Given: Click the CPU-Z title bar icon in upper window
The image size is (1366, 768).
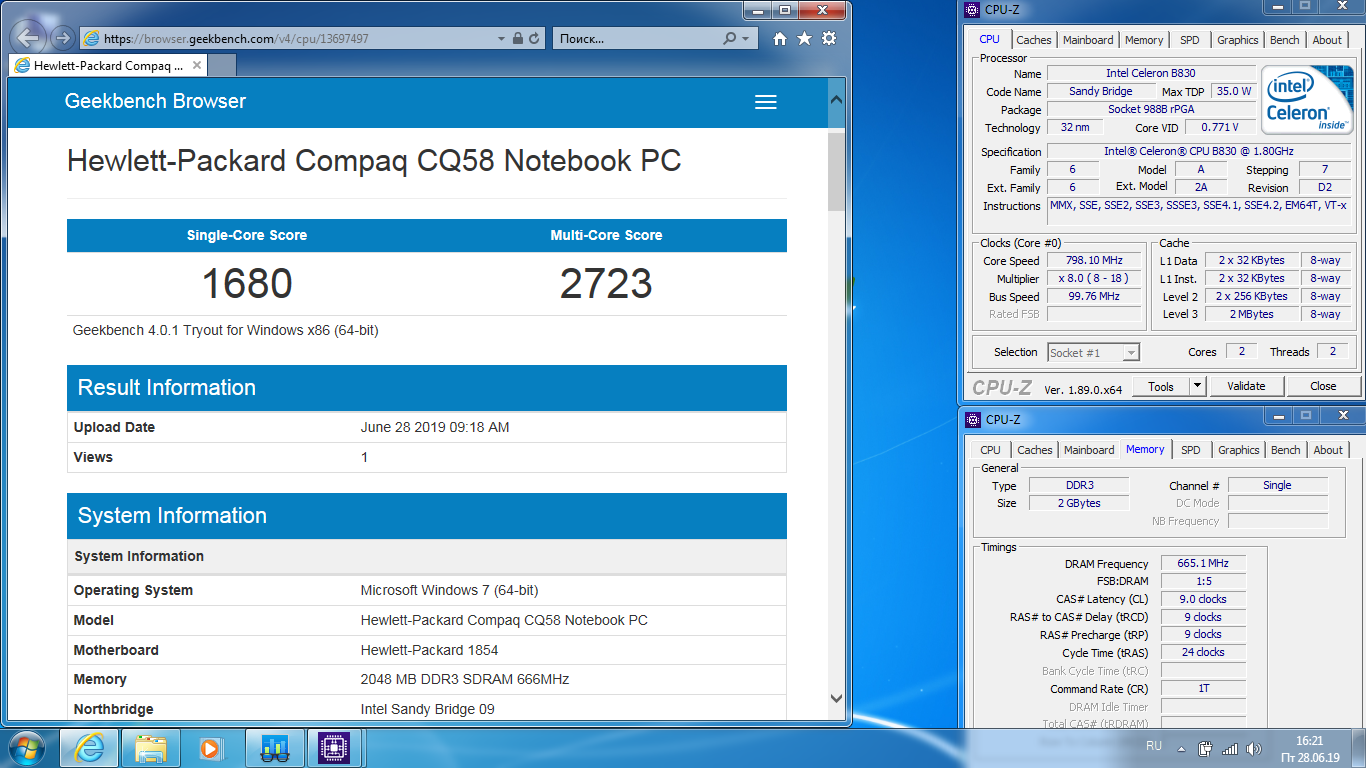Looking at the screenshot, I should [x=971, y=10].
